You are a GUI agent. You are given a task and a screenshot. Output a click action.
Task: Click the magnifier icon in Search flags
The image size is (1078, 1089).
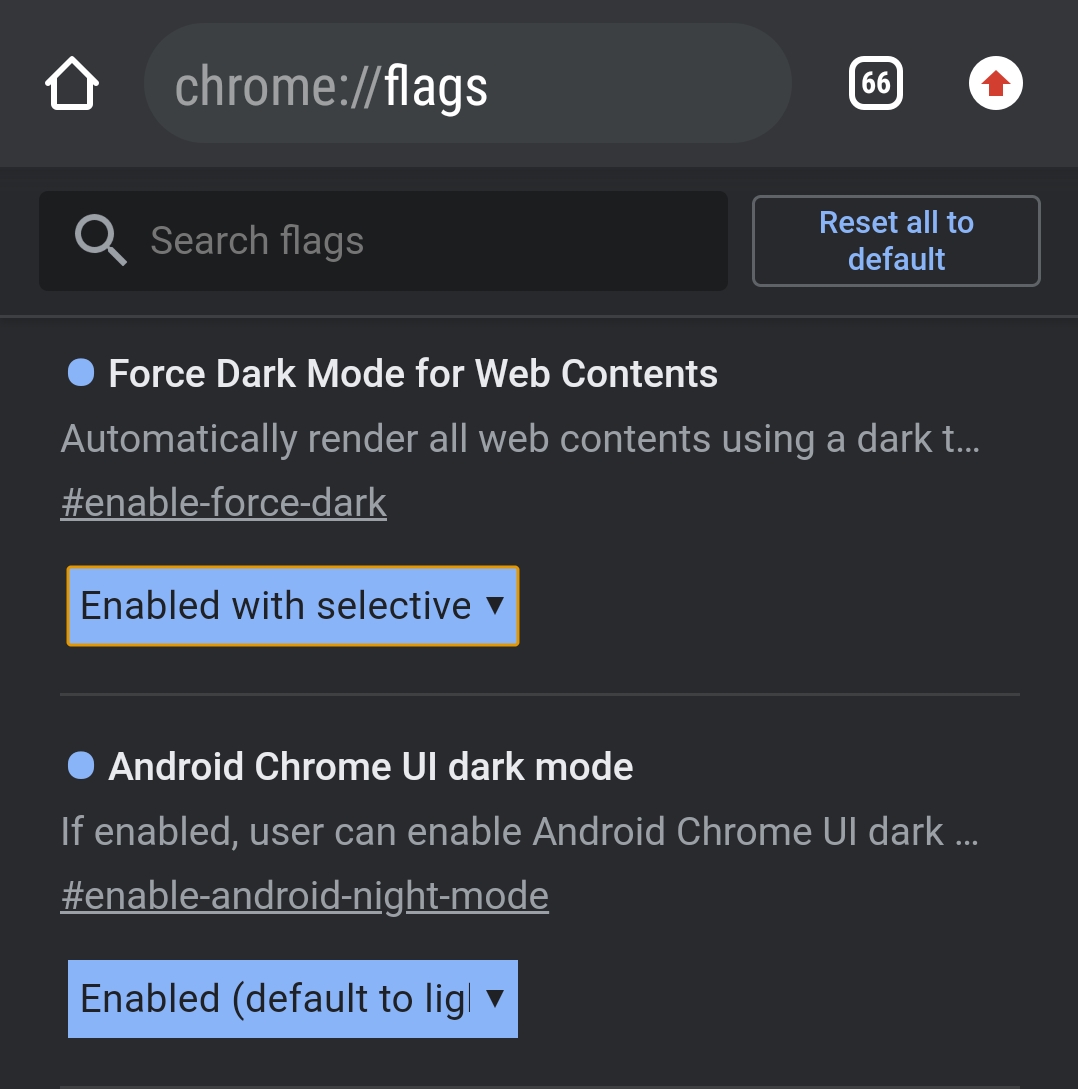click(100, 241)
